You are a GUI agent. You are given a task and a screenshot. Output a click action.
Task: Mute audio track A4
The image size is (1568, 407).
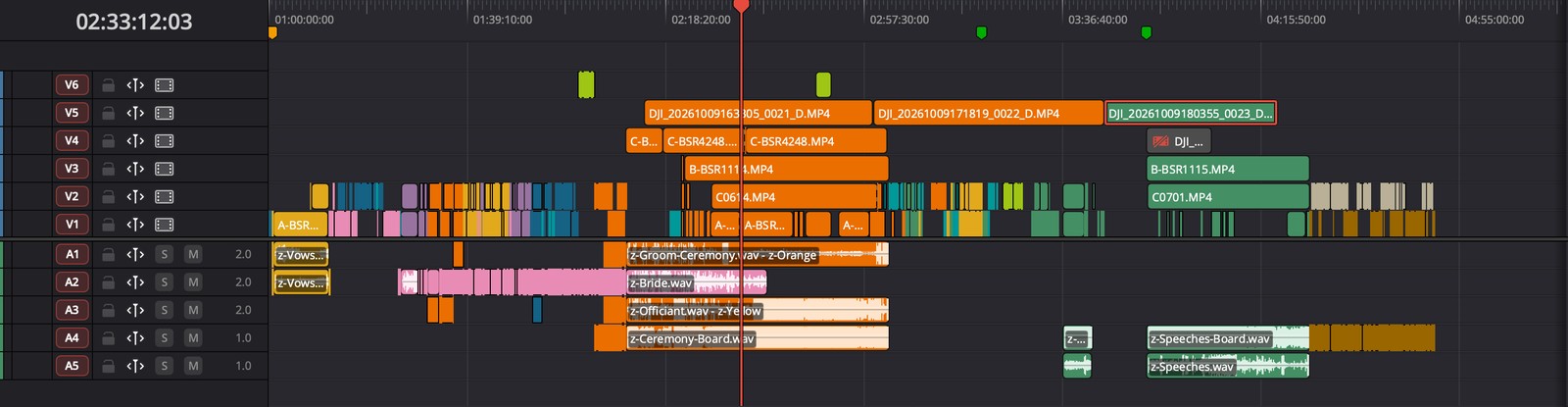pos(193,338)
